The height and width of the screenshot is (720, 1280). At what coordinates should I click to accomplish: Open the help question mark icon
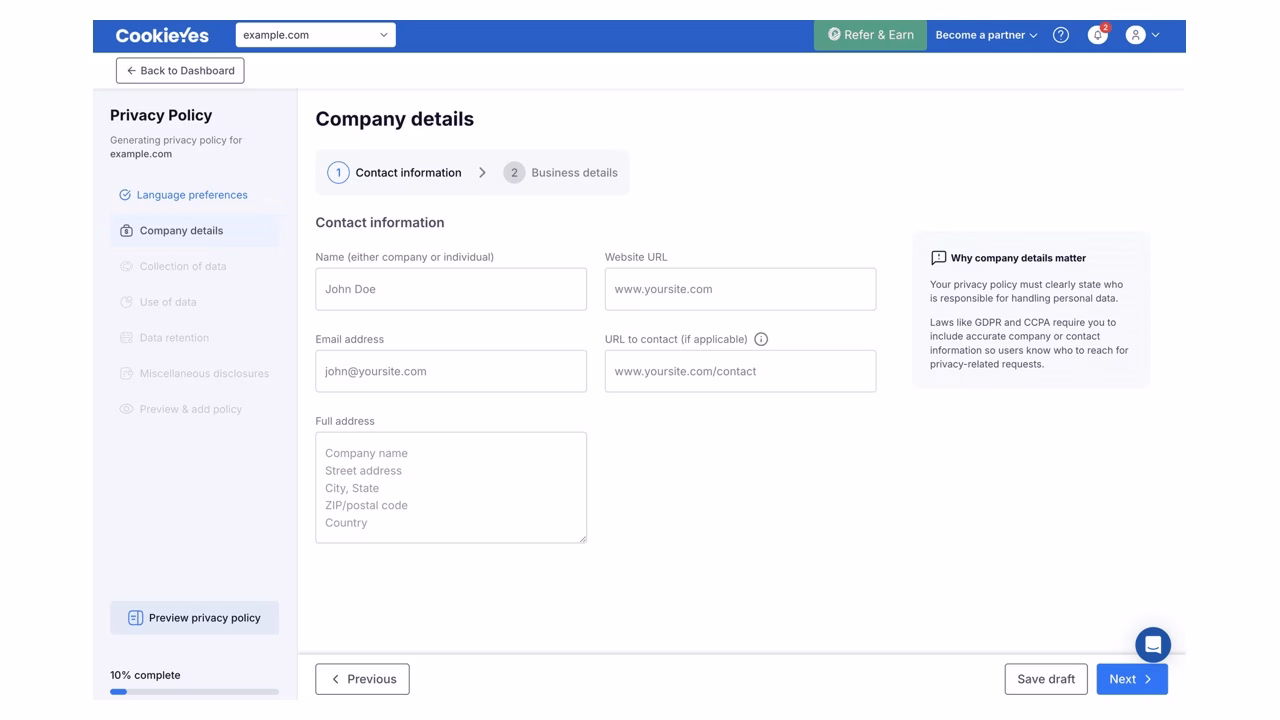(1061, 35)
